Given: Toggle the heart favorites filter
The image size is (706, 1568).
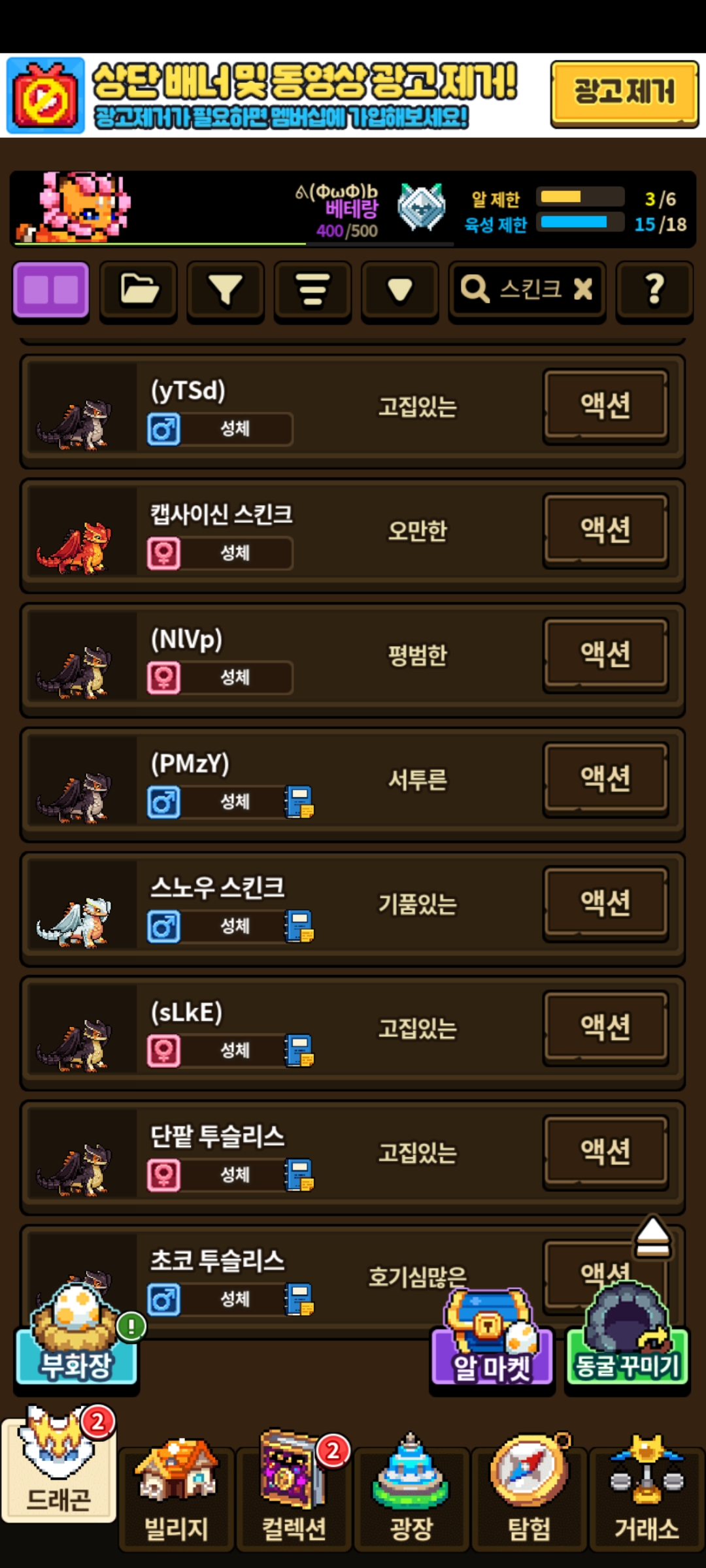Looking at the screenshot, I should tap(400, 291).
